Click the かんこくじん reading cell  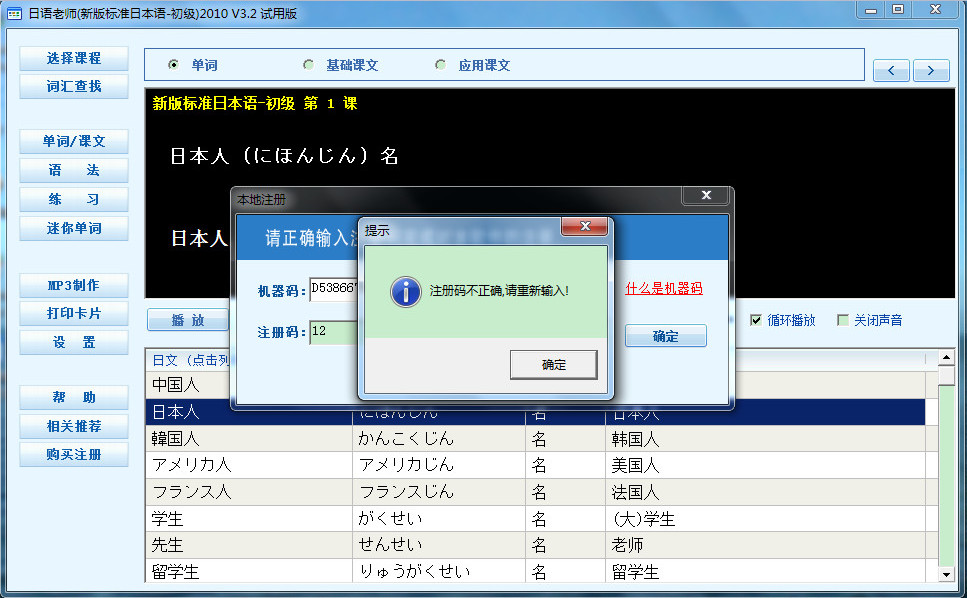(439, 438)
